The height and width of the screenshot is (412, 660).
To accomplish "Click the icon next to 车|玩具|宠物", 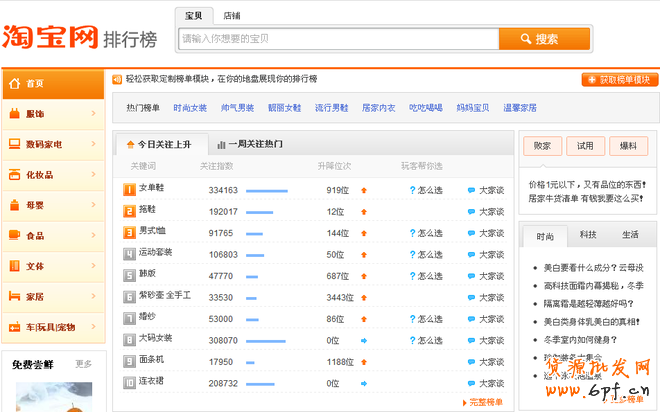I will (14, 327).
